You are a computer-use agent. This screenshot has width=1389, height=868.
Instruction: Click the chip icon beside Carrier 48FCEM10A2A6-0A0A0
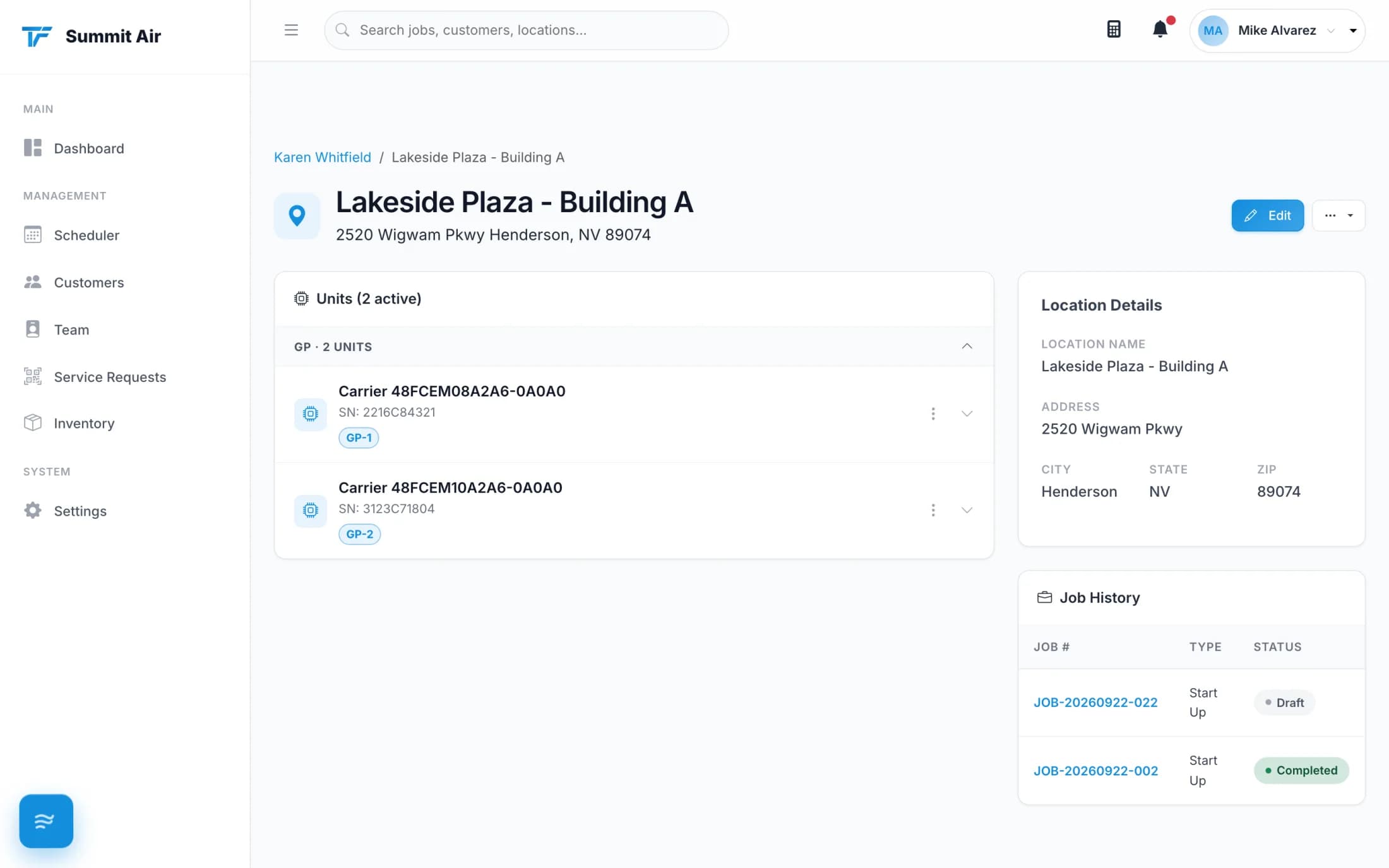pyautogui.click(x=310, y=510)
